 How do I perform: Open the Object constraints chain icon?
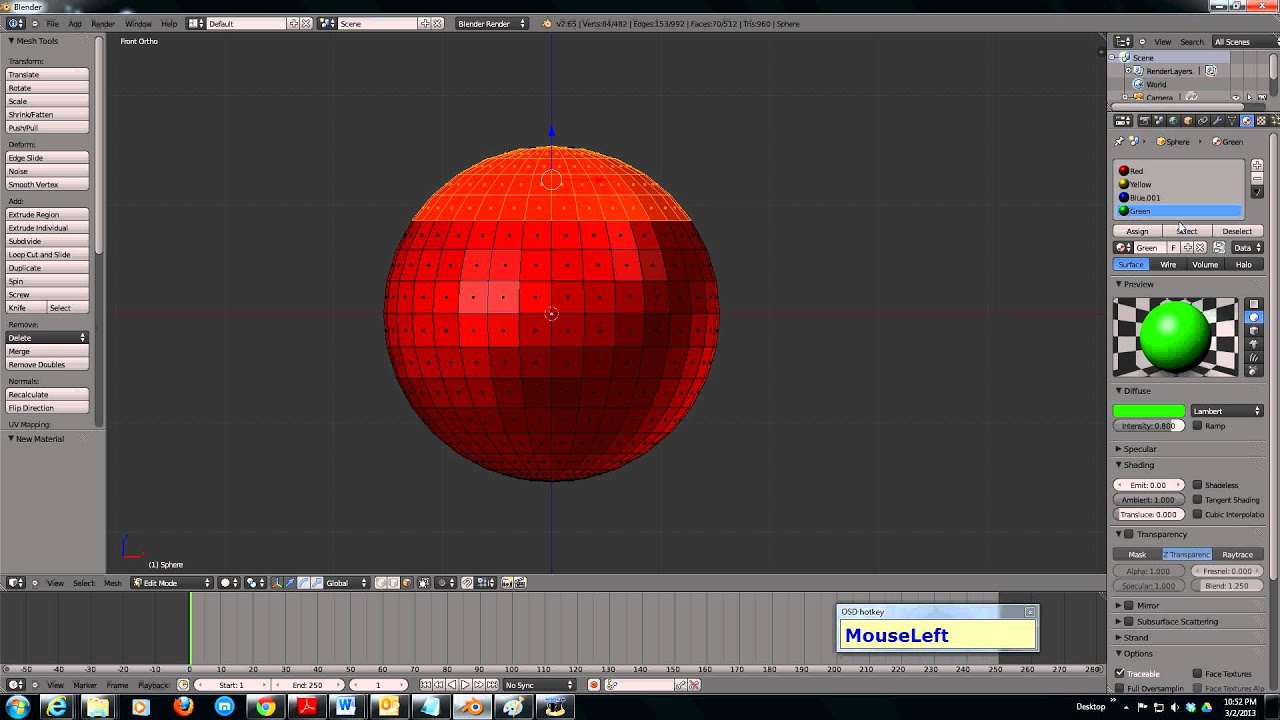click(1202, 121)
